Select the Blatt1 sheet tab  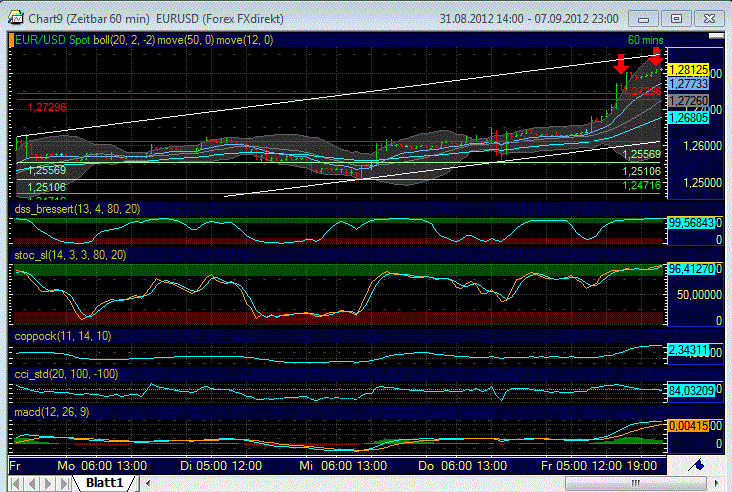(x=105, y=483)
